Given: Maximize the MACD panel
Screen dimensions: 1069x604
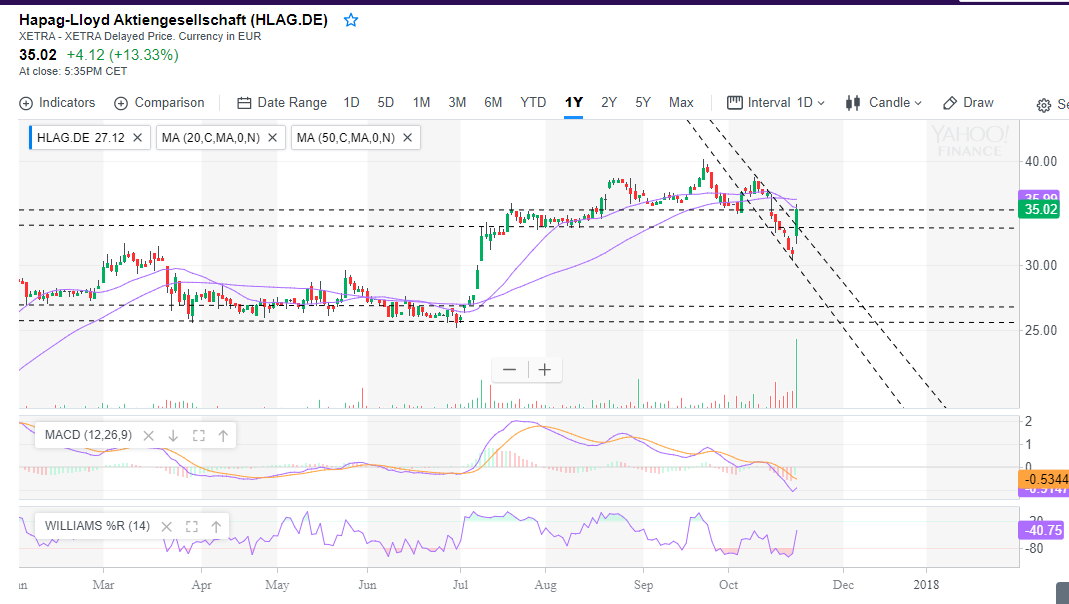Looking at the screenshot, I should tap(198, 436).
